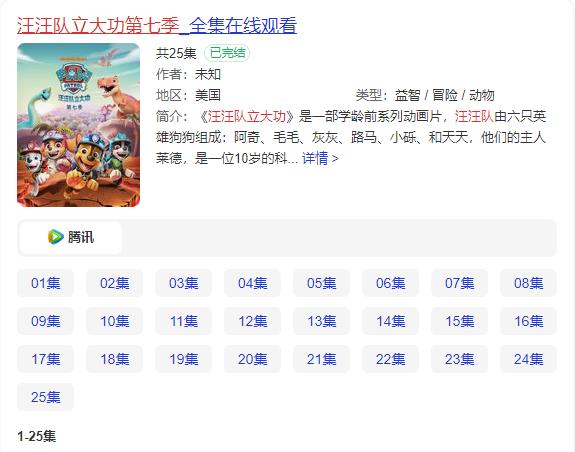Play episode 02集
The width and height of the screenshot is (575, 452).
114,283
